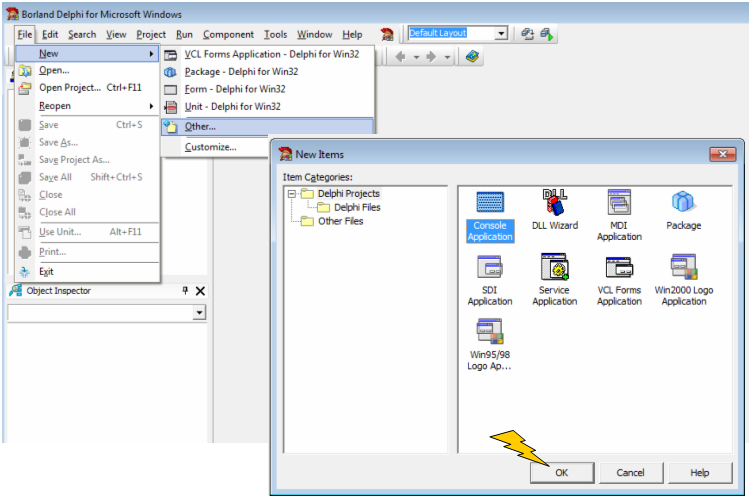This screenshot has height=498, width=751.
Task: Choose Package - Delphi for Win32
Action: tap(267, 72)
